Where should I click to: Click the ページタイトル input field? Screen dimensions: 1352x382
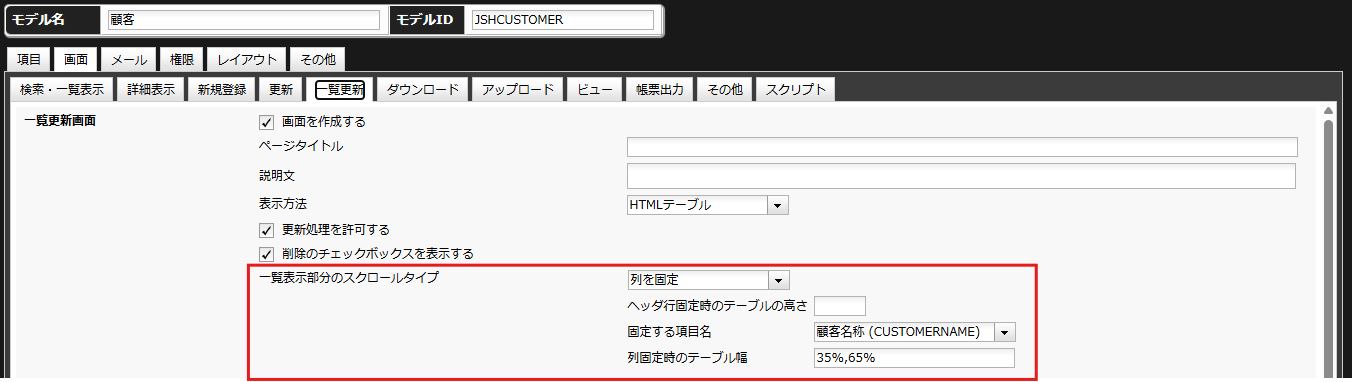coord(962,147)
